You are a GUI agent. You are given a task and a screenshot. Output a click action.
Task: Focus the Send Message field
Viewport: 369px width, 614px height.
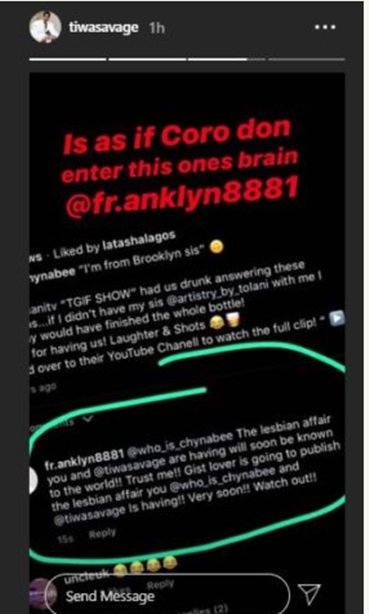point(168,595)
